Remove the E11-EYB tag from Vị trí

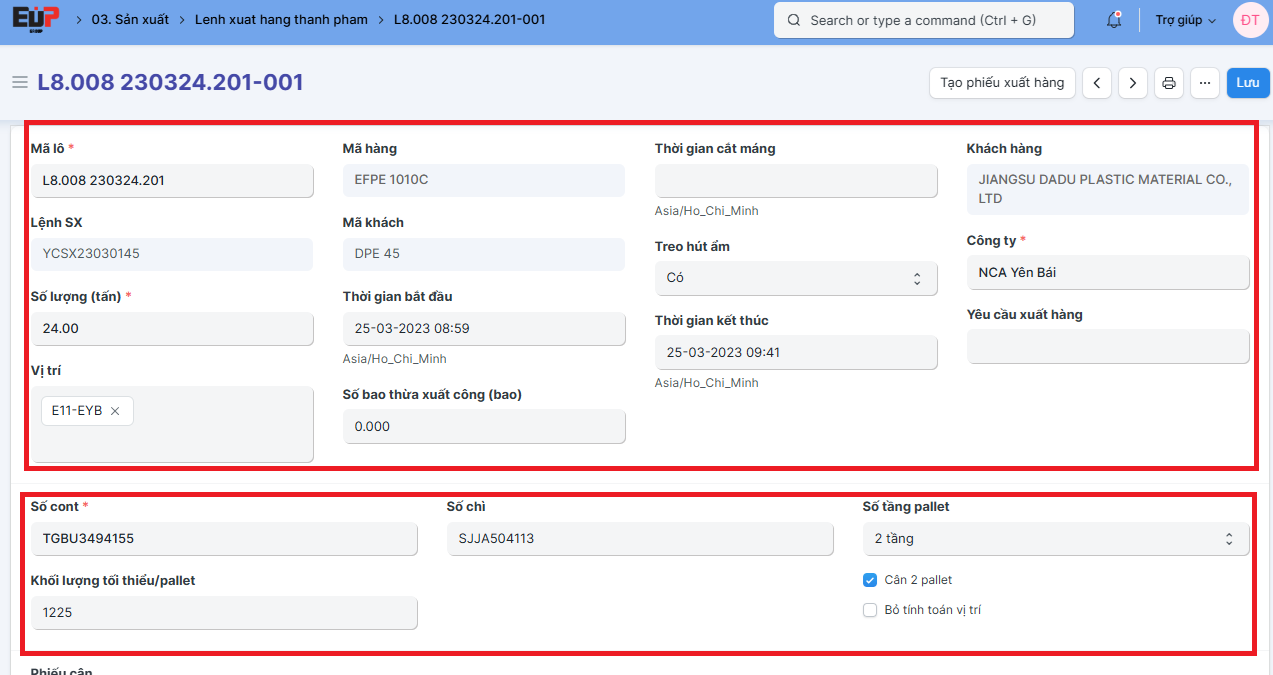[115, 411]
